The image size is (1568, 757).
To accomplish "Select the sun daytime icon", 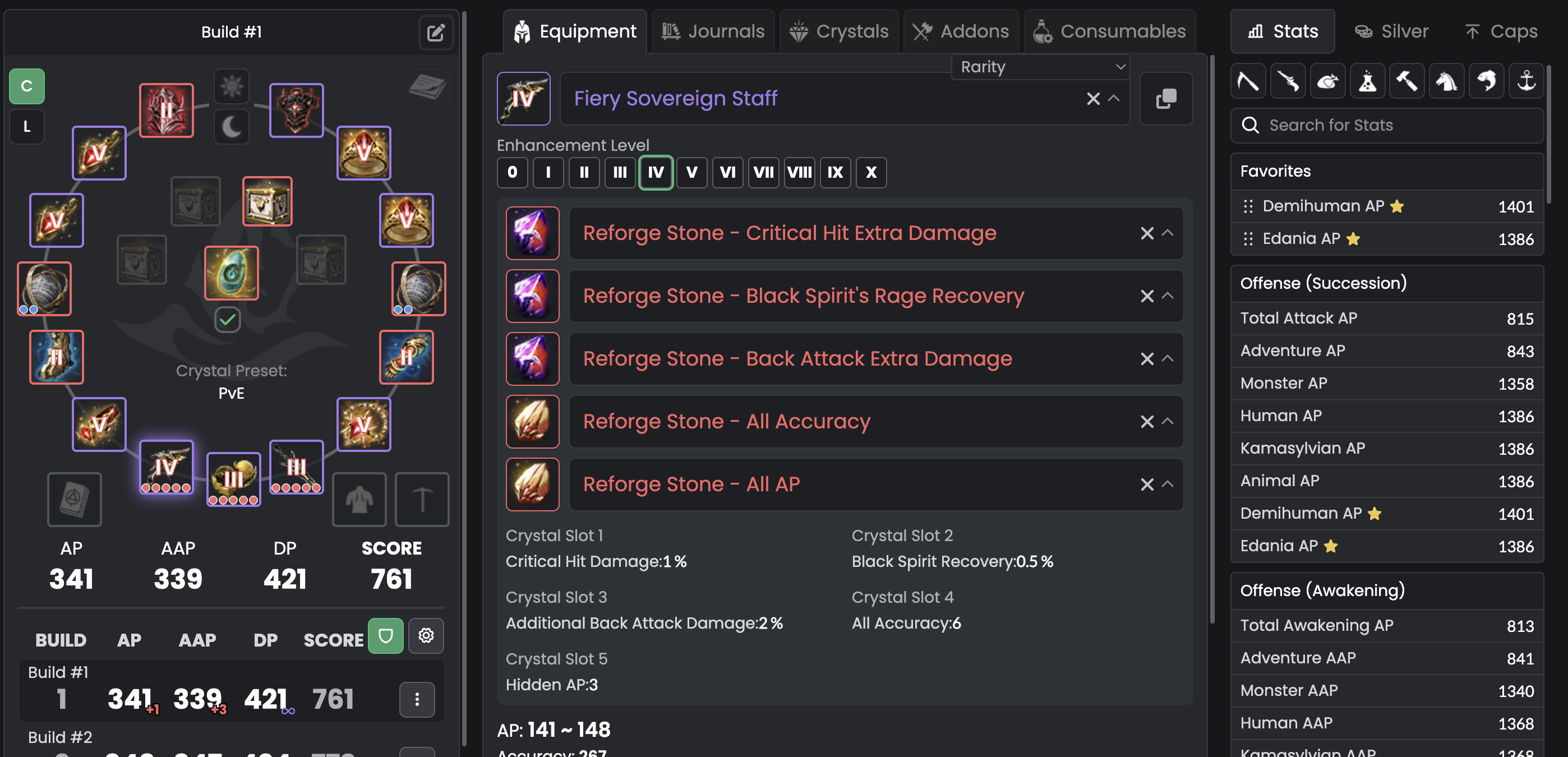I will point(231,86).
